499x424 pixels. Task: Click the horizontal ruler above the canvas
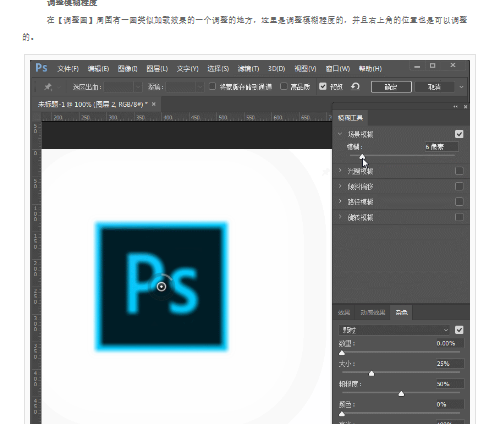(x=187, y=117)
